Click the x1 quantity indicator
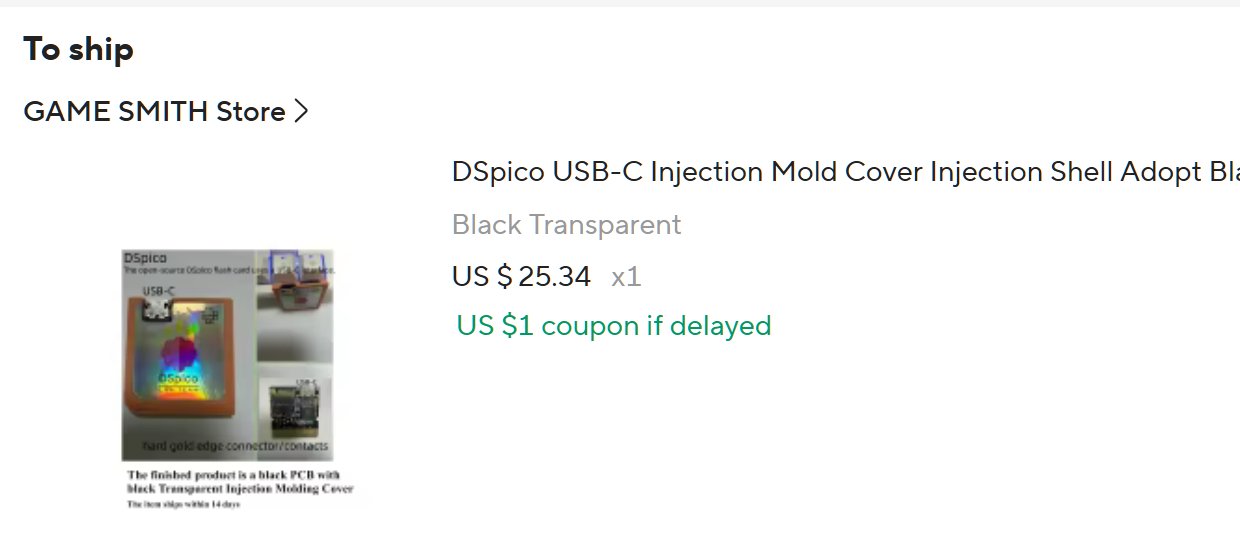The image size is (1240, 539). (x=626, y=277)
